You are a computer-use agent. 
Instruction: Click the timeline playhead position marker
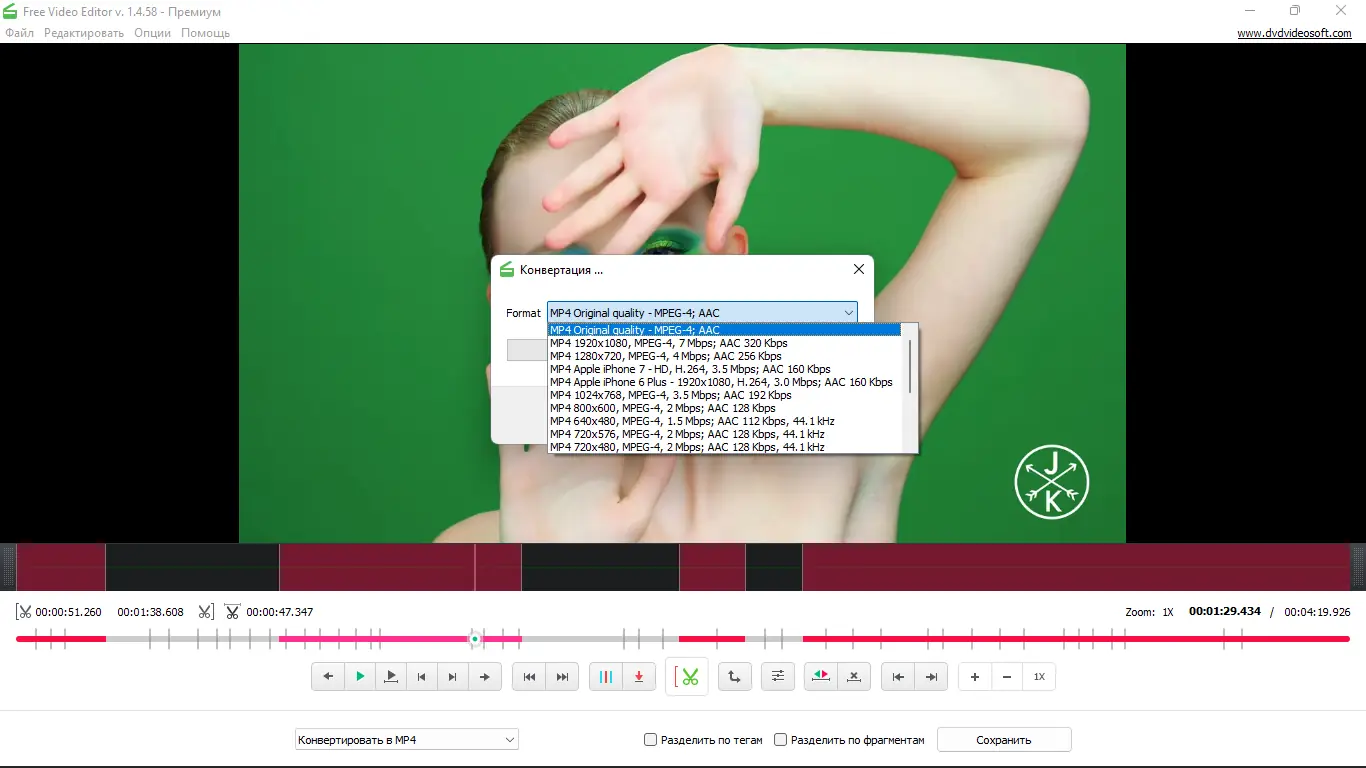[475, 639]
